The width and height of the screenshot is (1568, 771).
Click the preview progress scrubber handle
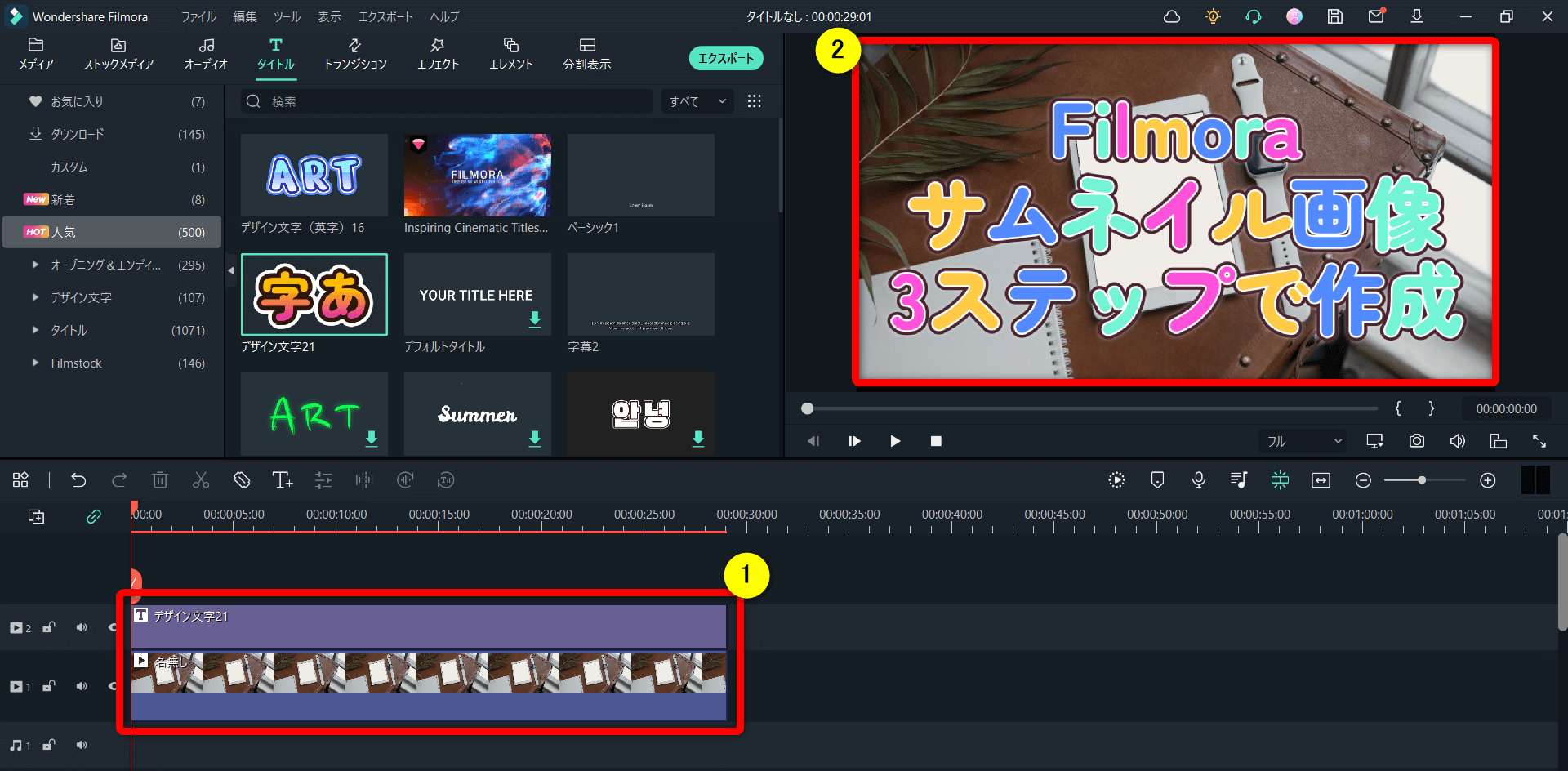tap(808, 408)
